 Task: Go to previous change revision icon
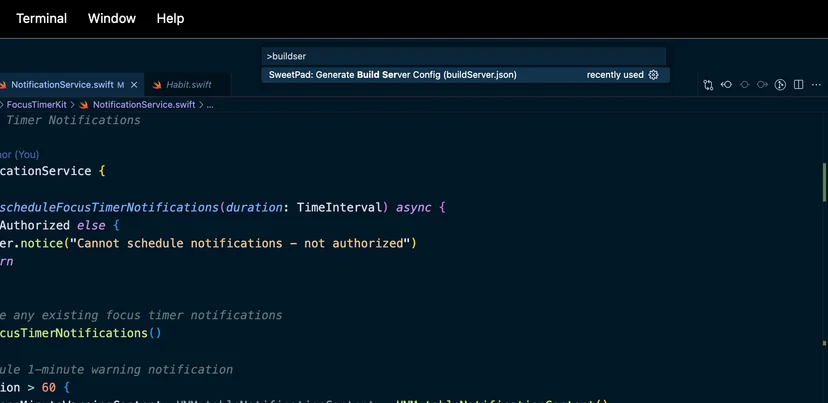tap(726, 85)
